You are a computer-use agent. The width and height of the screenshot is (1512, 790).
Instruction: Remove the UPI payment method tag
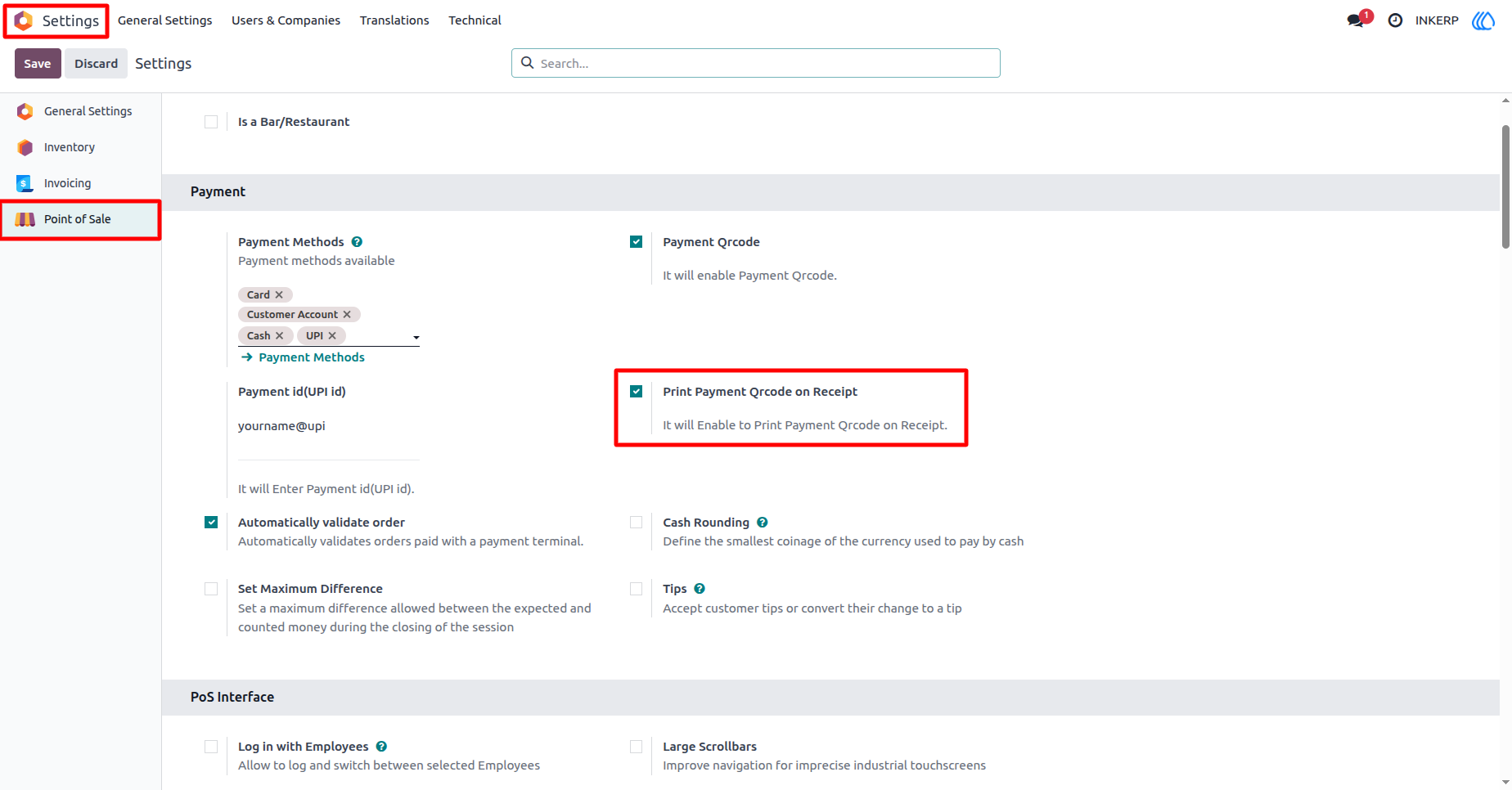click(332, 335)
